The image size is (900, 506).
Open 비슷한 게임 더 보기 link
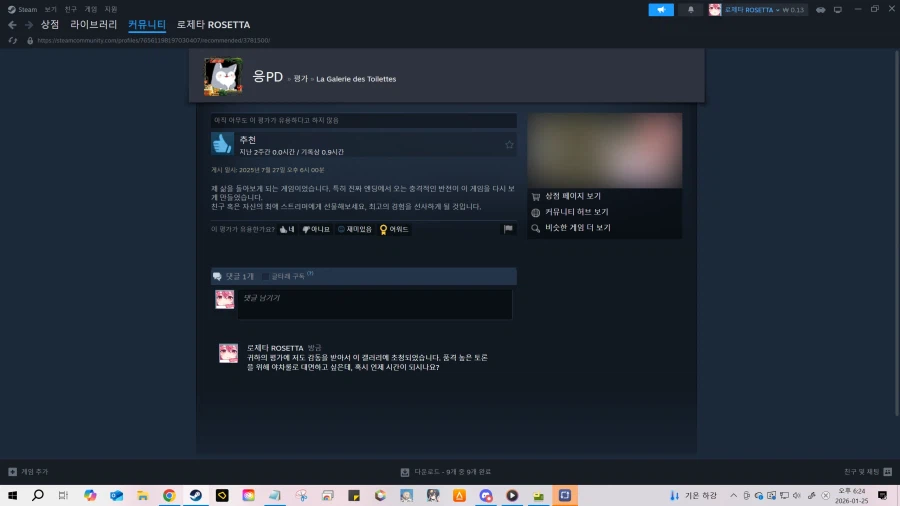[577, 228]
